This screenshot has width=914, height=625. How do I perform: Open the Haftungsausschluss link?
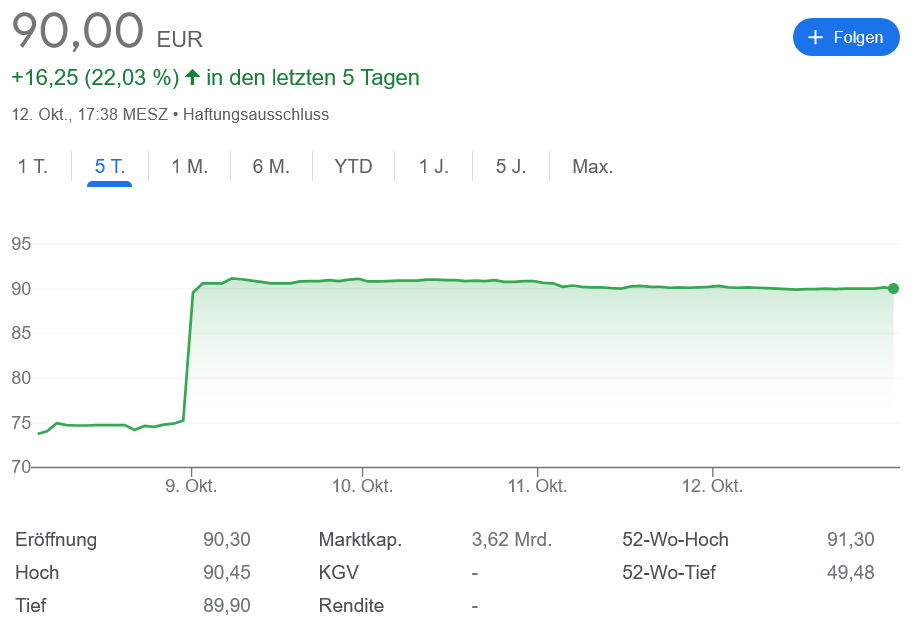[x=256, y=114]
